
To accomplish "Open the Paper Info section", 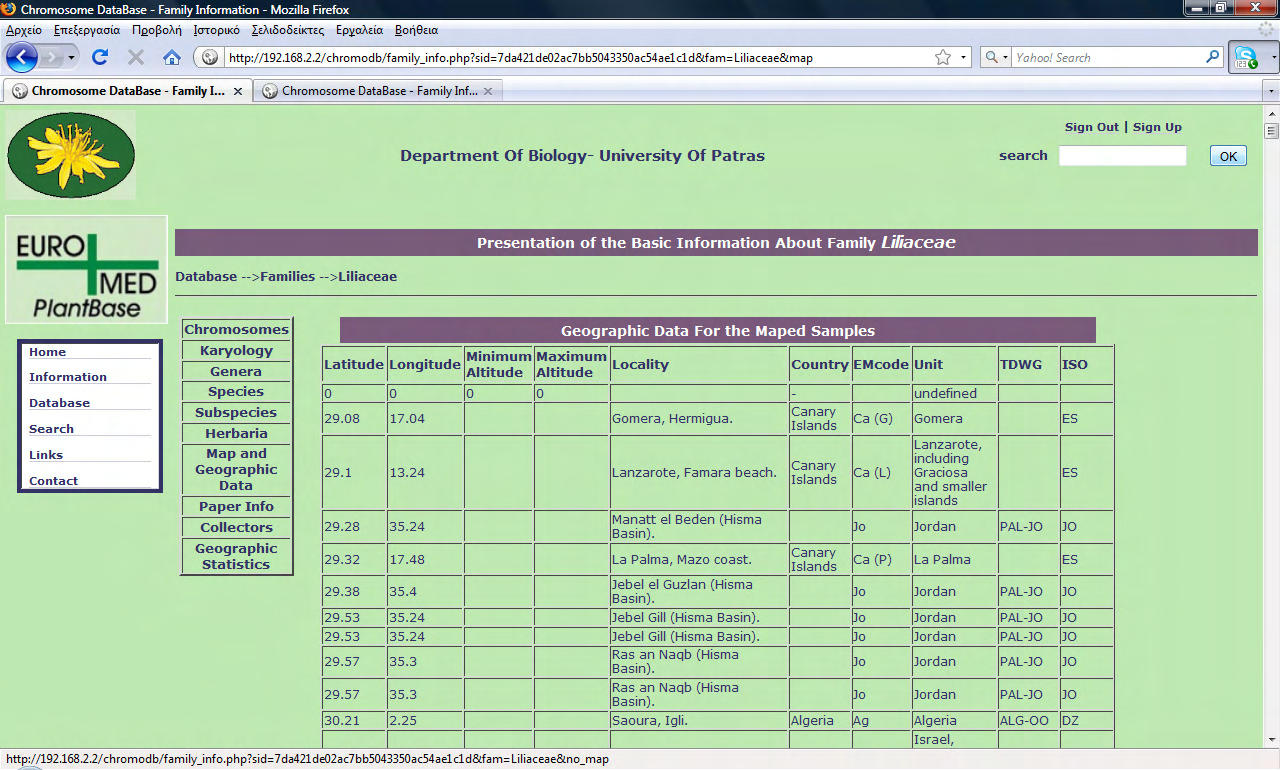I will click(236, 507).
